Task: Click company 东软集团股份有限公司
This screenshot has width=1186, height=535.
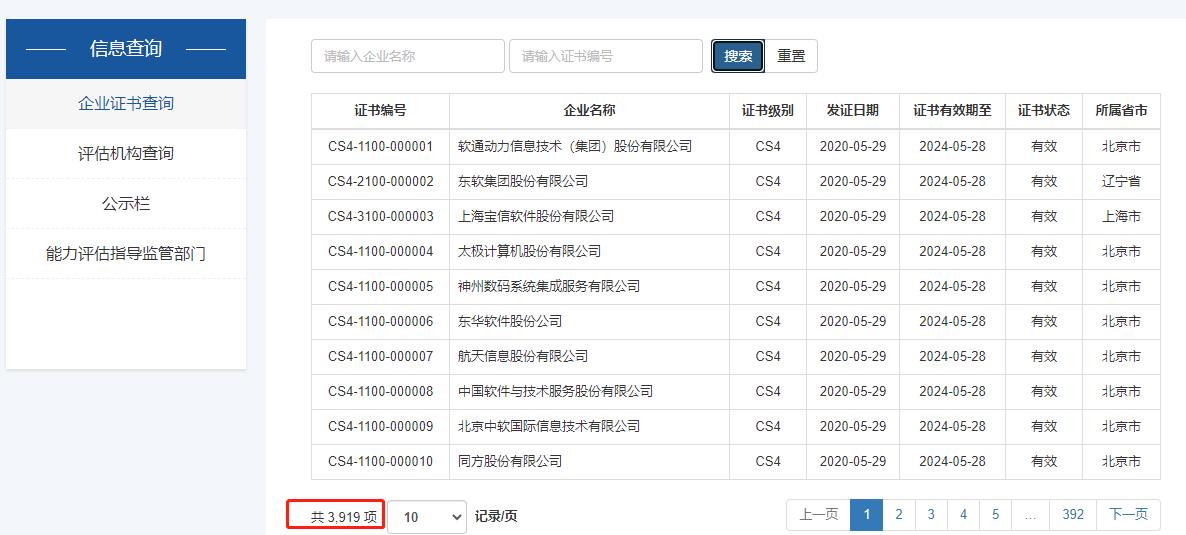Action: [523, 182]
